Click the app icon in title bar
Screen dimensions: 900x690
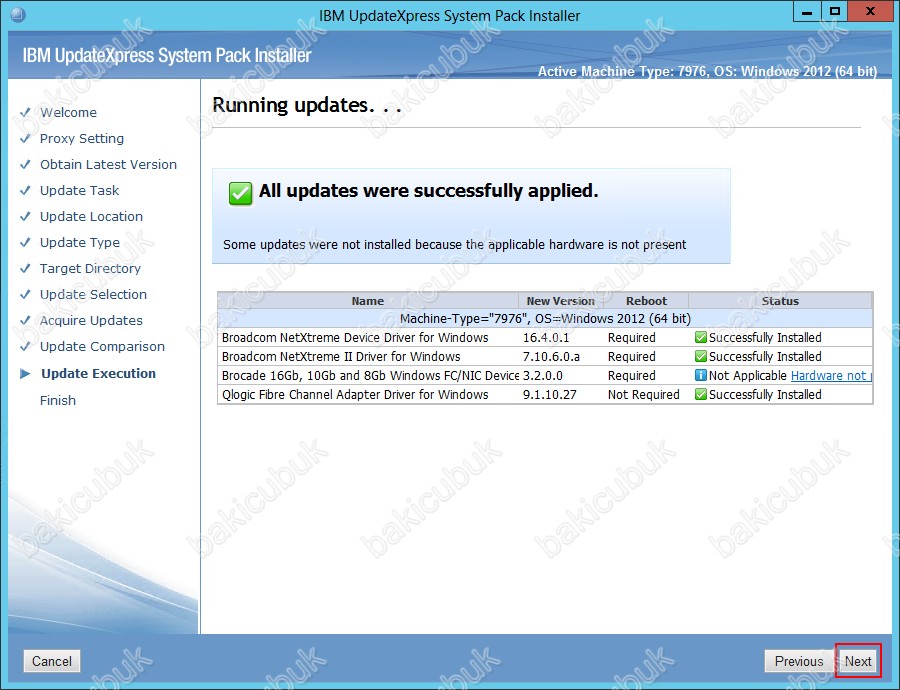click(18, 14)
